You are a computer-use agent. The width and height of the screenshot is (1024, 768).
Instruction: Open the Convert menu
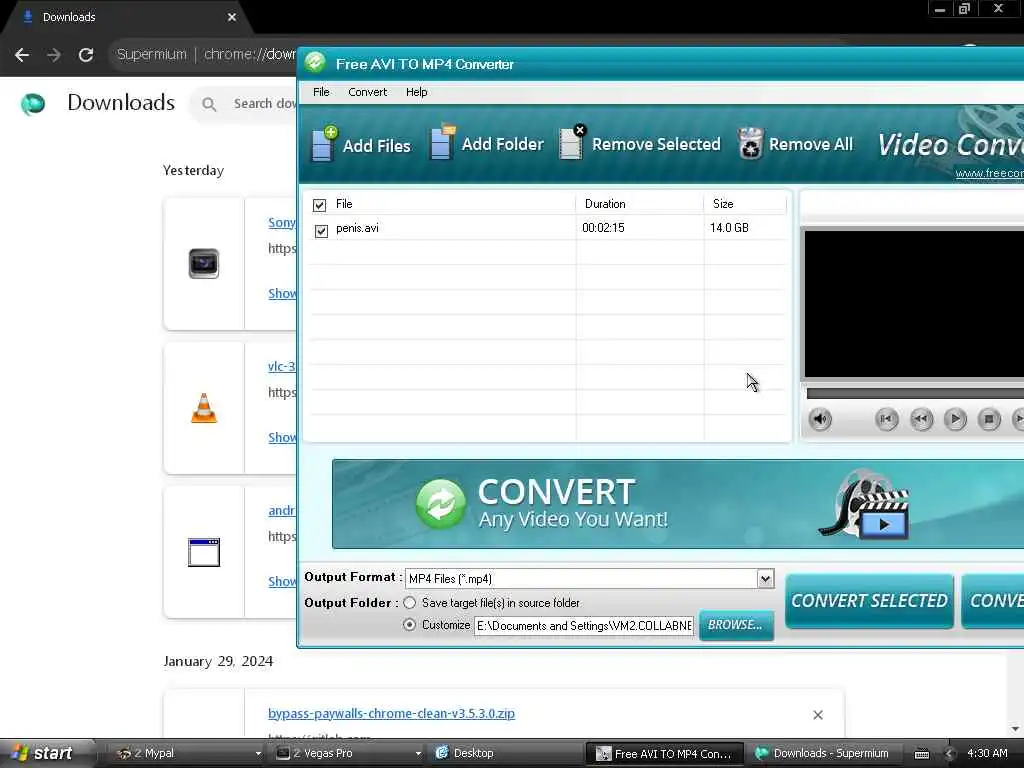(x=367, y=92)
